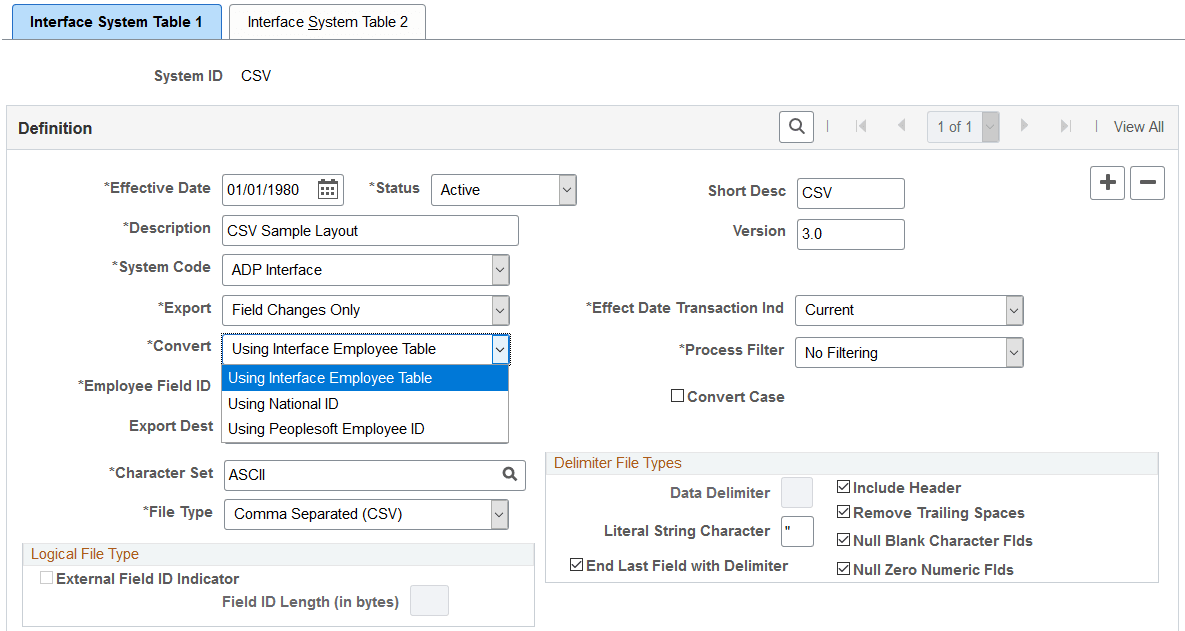Disable End Last Field with Delimiter
This screenshot has height=631, width=1185.
tap(577, 564)
